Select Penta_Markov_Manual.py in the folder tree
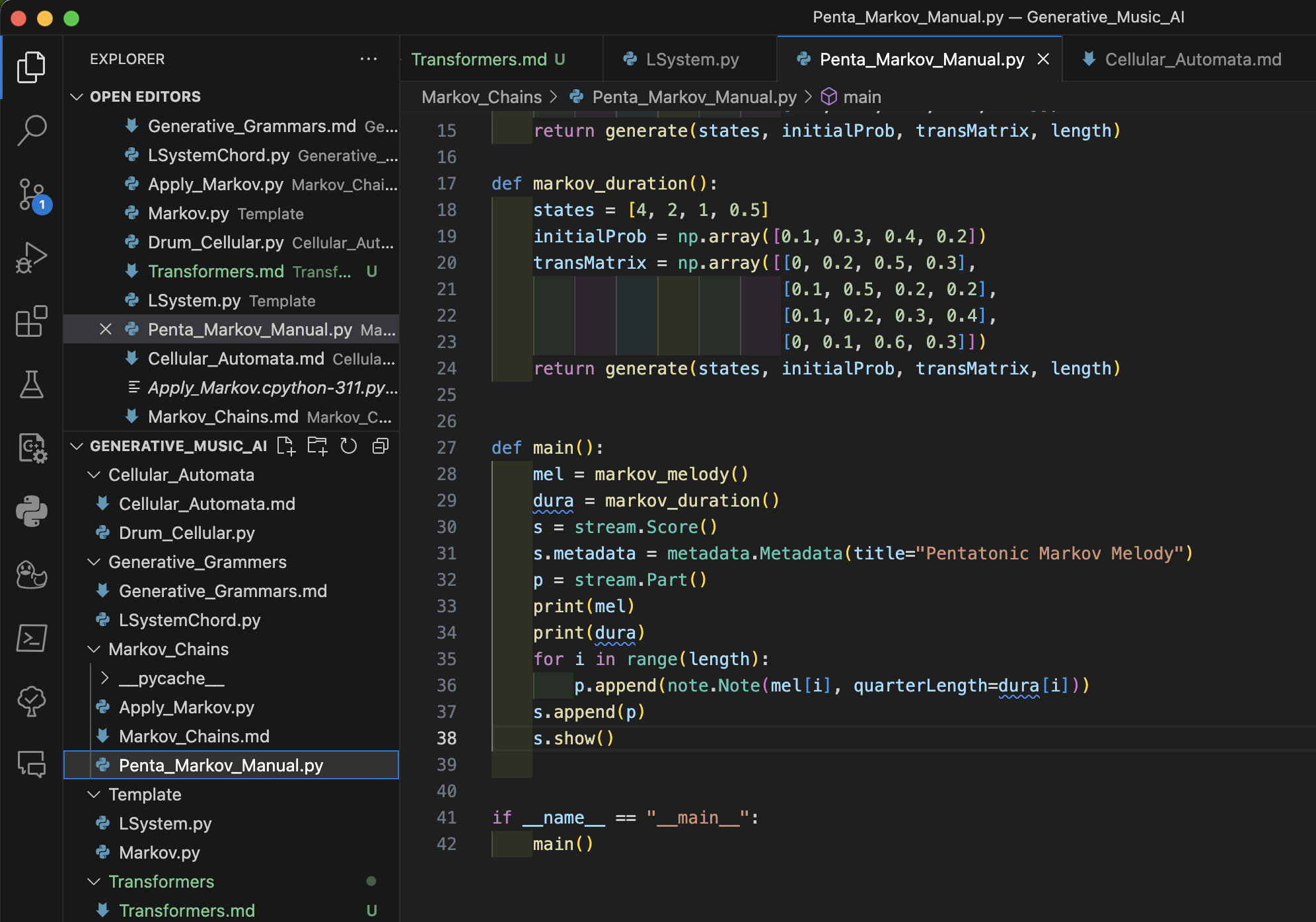This screenshot has width=1316, height=922. [231, 765]
